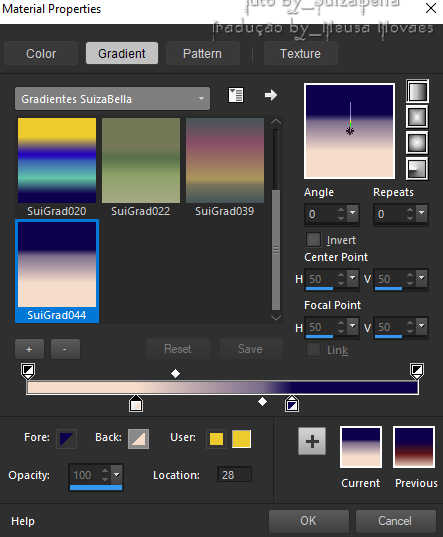Click the gradient list view options icon
This screenshot has height=537, width=443.
236,95
